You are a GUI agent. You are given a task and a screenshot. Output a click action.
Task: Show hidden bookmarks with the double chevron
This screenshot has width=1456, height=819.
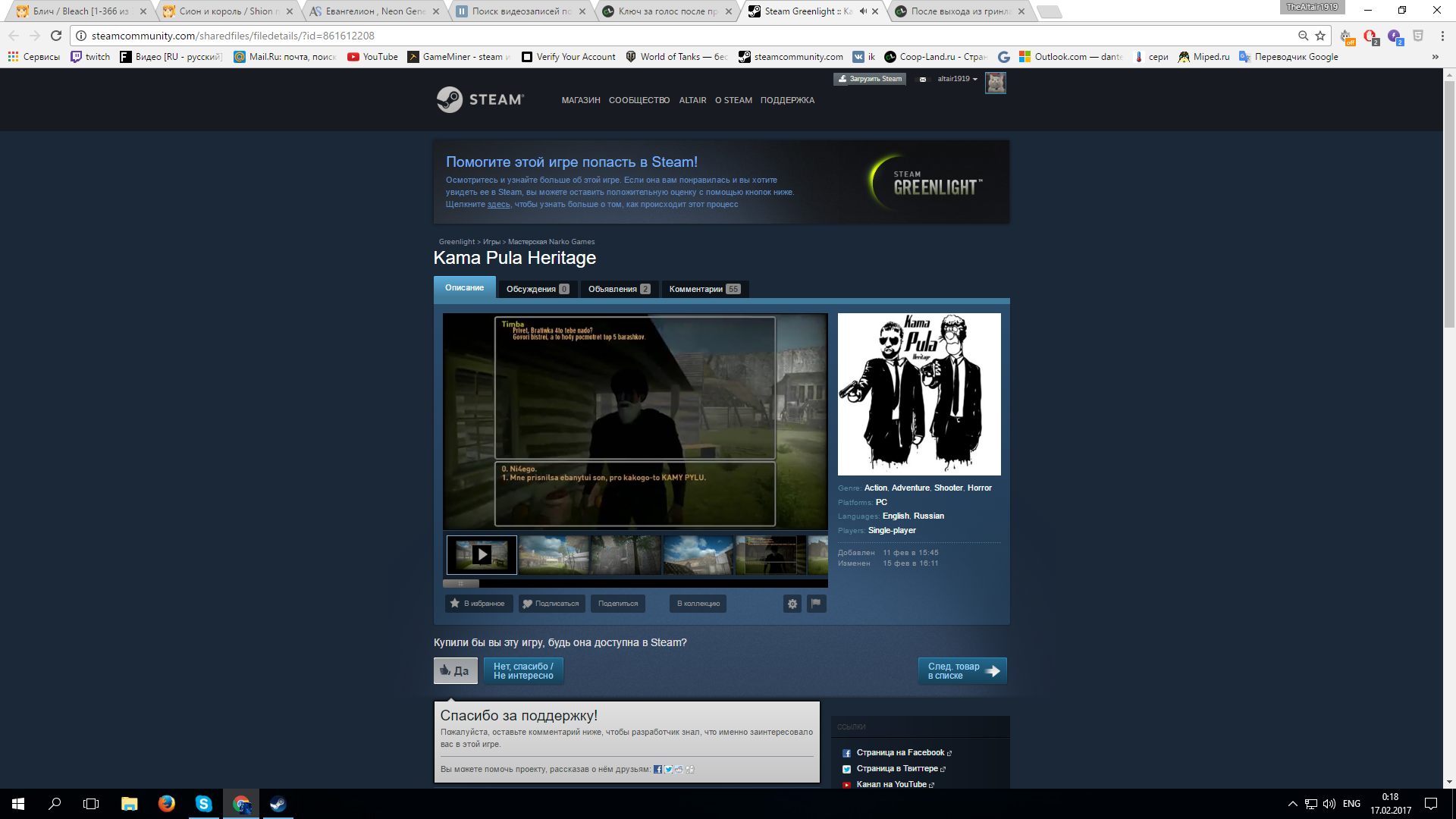click(1435, 57)
